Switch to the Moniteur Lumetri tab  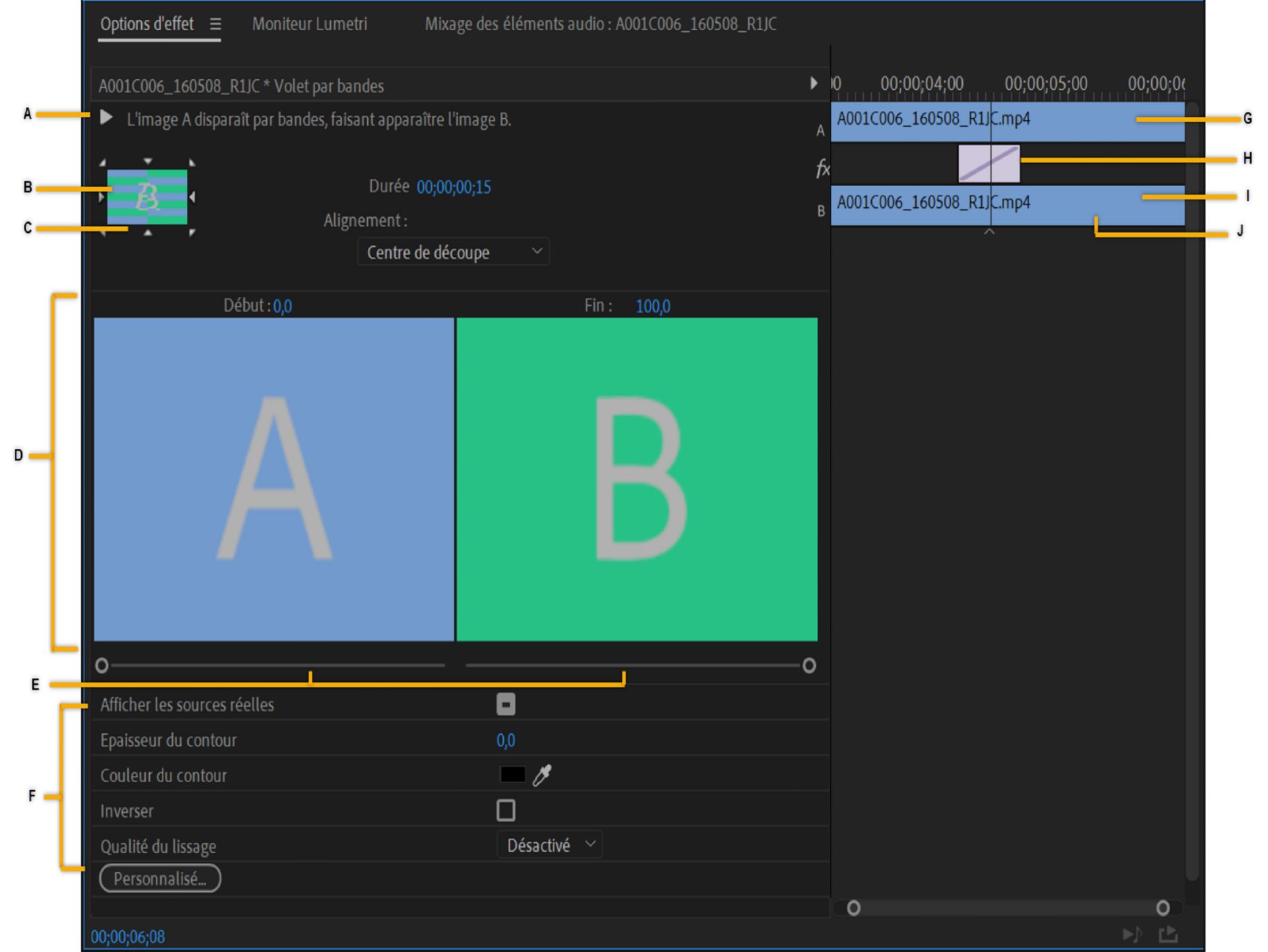click(x=309, y=24)
